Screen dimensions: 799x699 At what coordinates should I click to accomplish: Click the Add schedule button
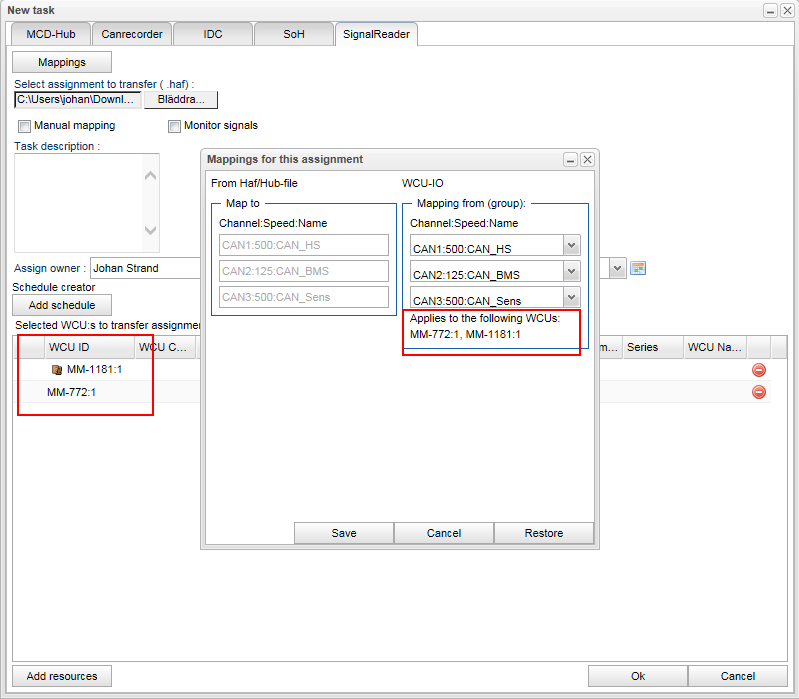tap(62, 305)
